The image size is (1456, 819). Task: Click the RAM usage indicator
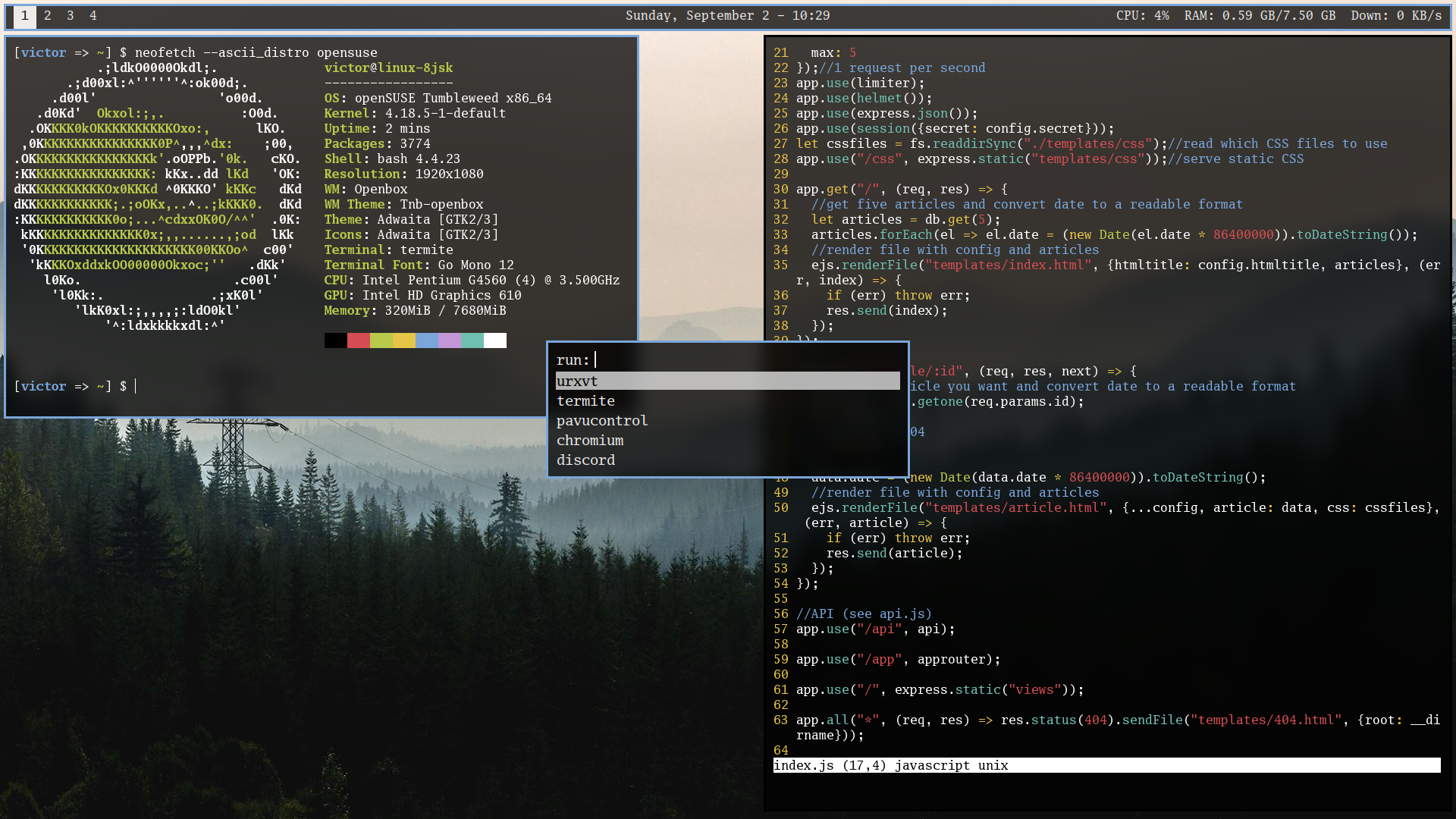pos(1260,16)
